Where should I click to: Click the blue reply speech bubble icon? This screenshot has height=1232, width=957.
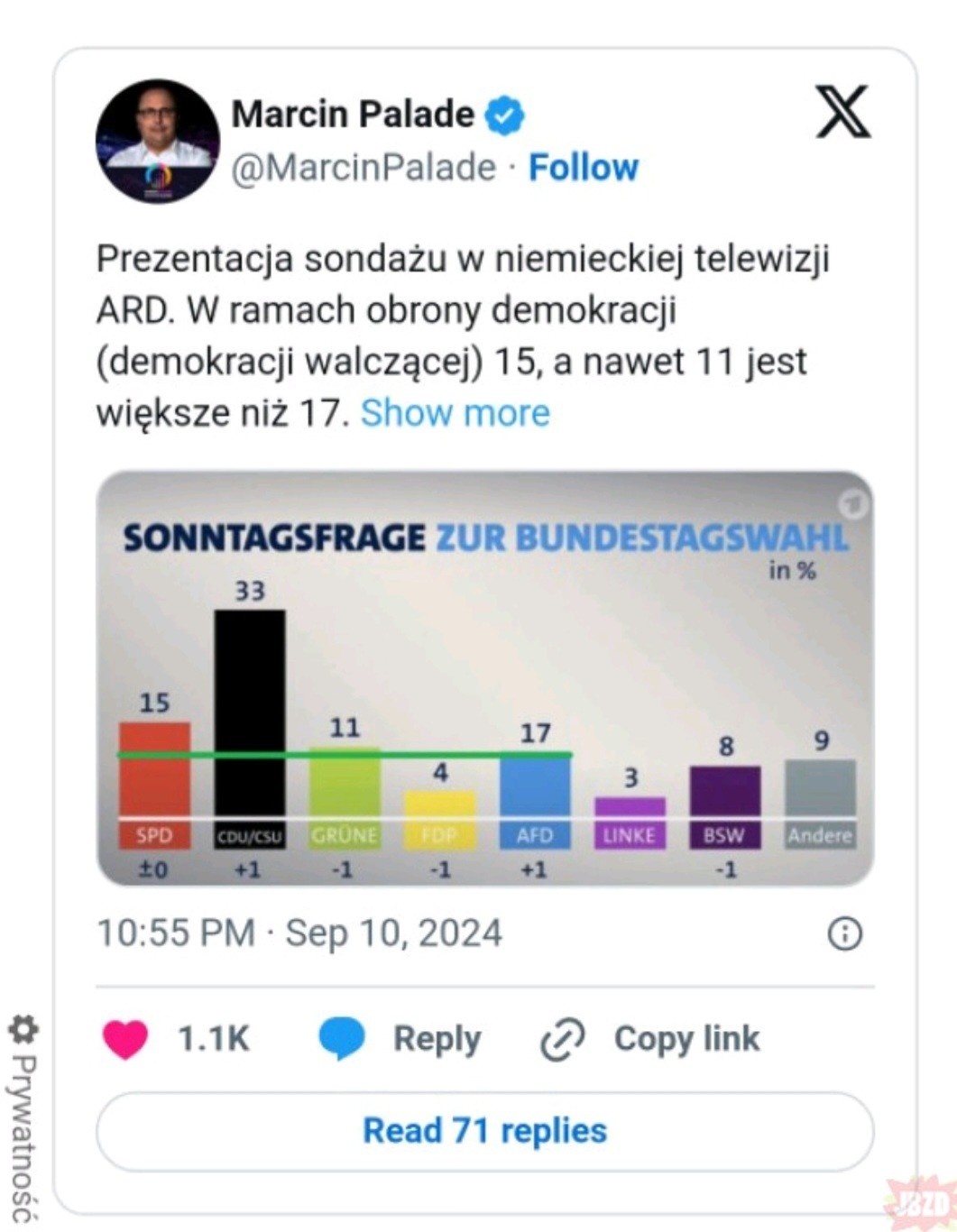(342, 1038)
